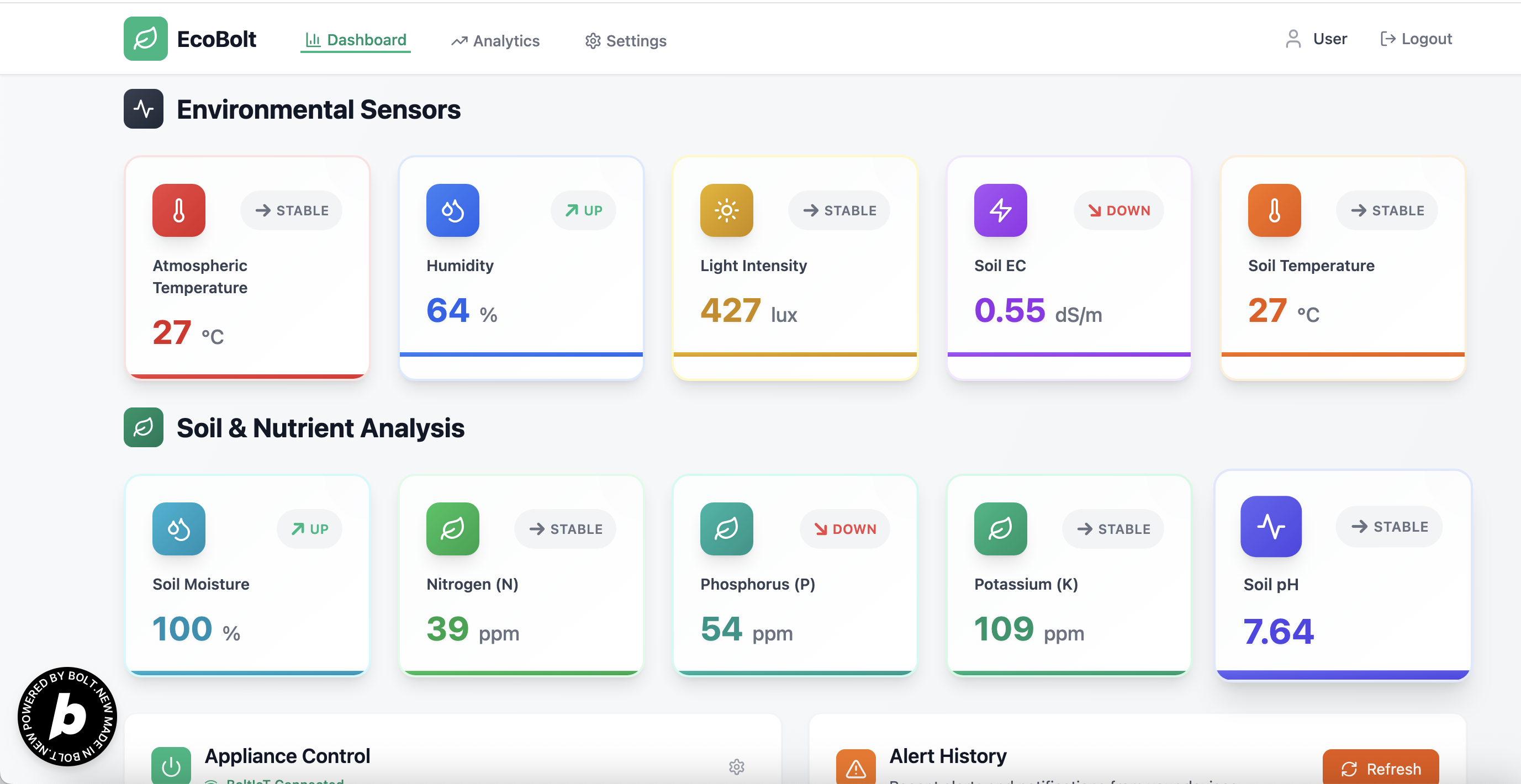The width and height of the screenshot is (1521, 784).
Task: Click the Appliance Control power icon
Action: (x=171, y=766)
